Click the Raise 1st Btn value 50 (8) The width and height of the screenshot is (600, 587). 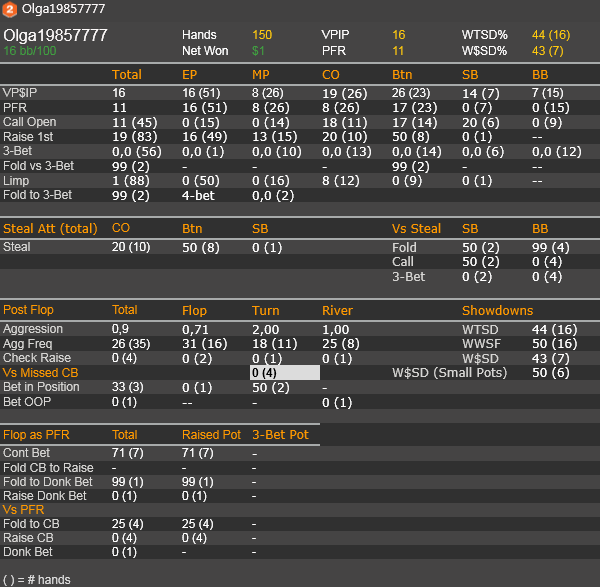tap(411, 137)
